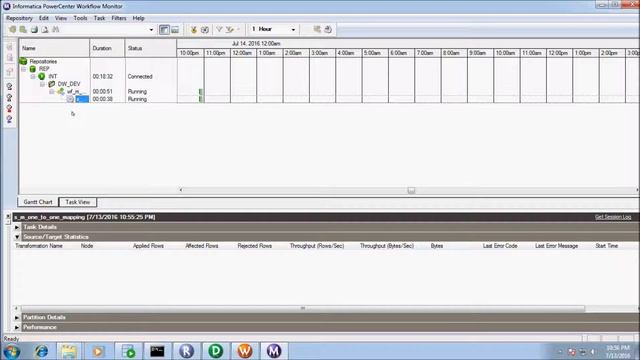Expand the Task Details section
640x360 pixels.
(17, 227)
